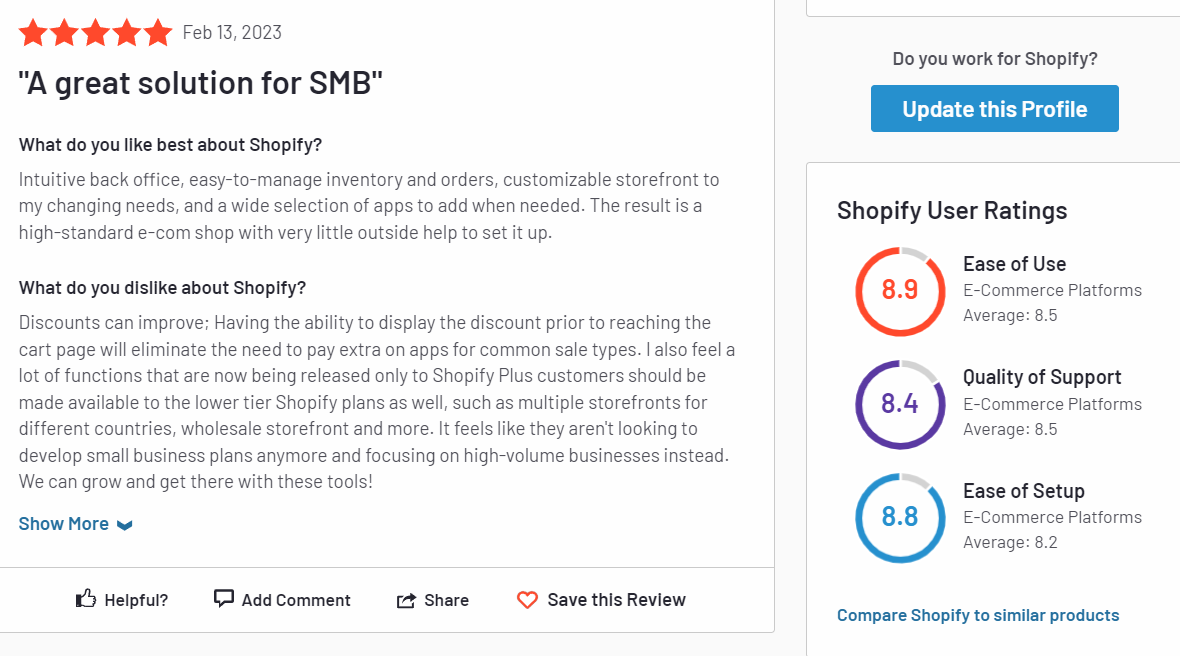This screenshot has width=1180, height=656.
Task: Click the speech bubble comment icon
Action: point(224,599)
